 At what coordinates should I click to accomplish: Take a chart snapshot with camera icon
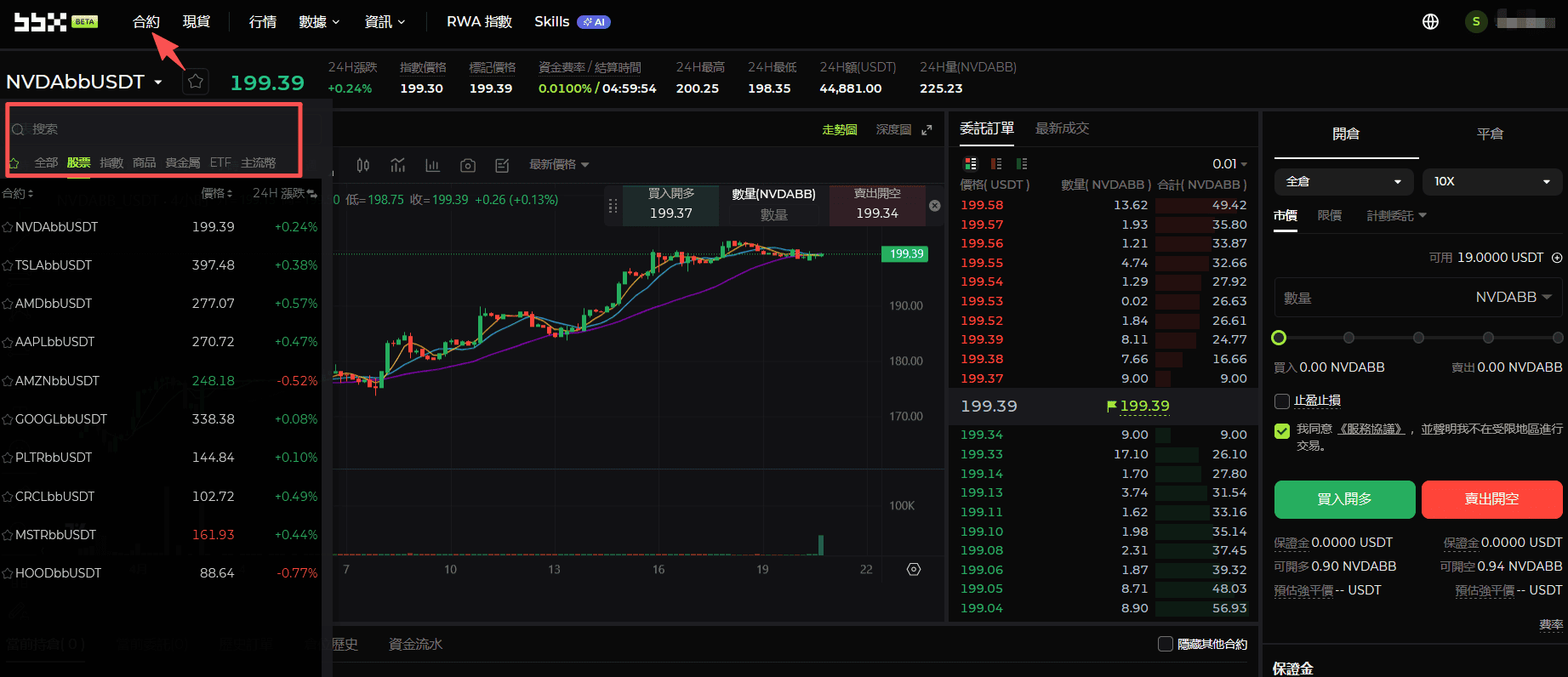(x=468, y=165)
